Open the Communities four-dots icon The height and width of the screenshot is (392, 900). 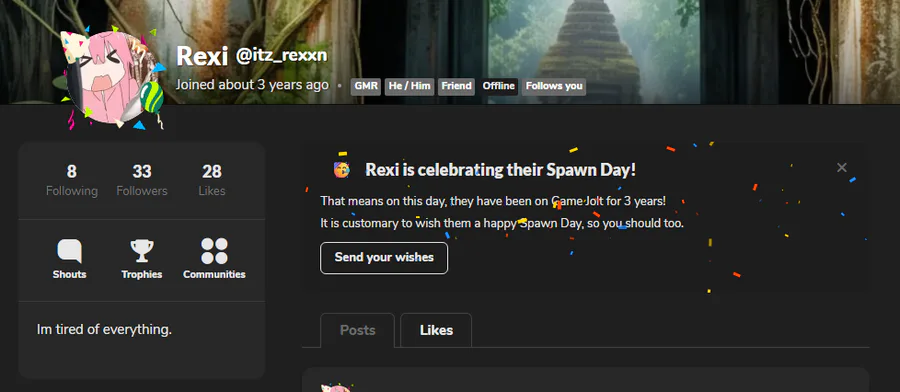click(x=214, y=251)
